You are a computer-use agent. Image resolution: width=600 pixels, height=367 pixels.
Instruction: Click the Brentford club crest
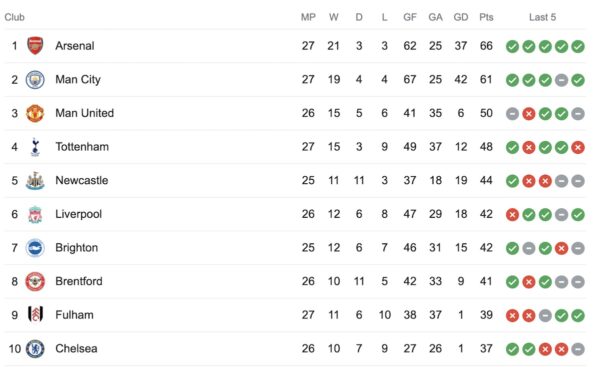35,281
